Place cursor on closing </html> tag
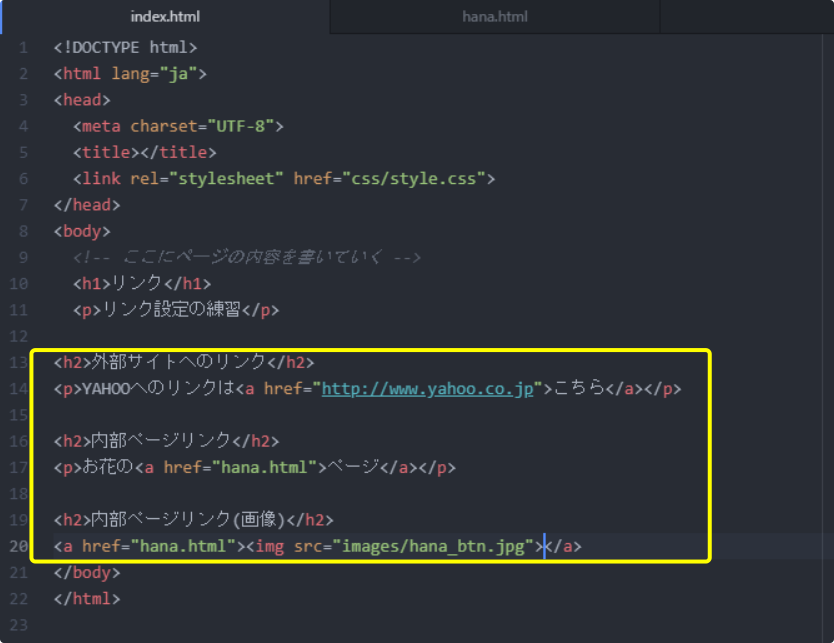Screen dimensions: 834x643 [x=87, y=599]
